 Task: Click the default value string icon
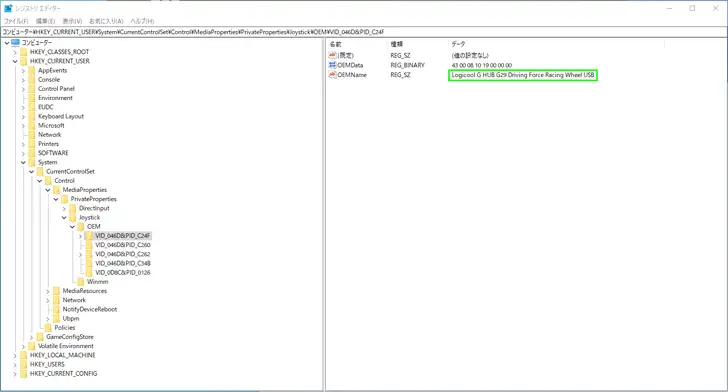tap(332, 55)
